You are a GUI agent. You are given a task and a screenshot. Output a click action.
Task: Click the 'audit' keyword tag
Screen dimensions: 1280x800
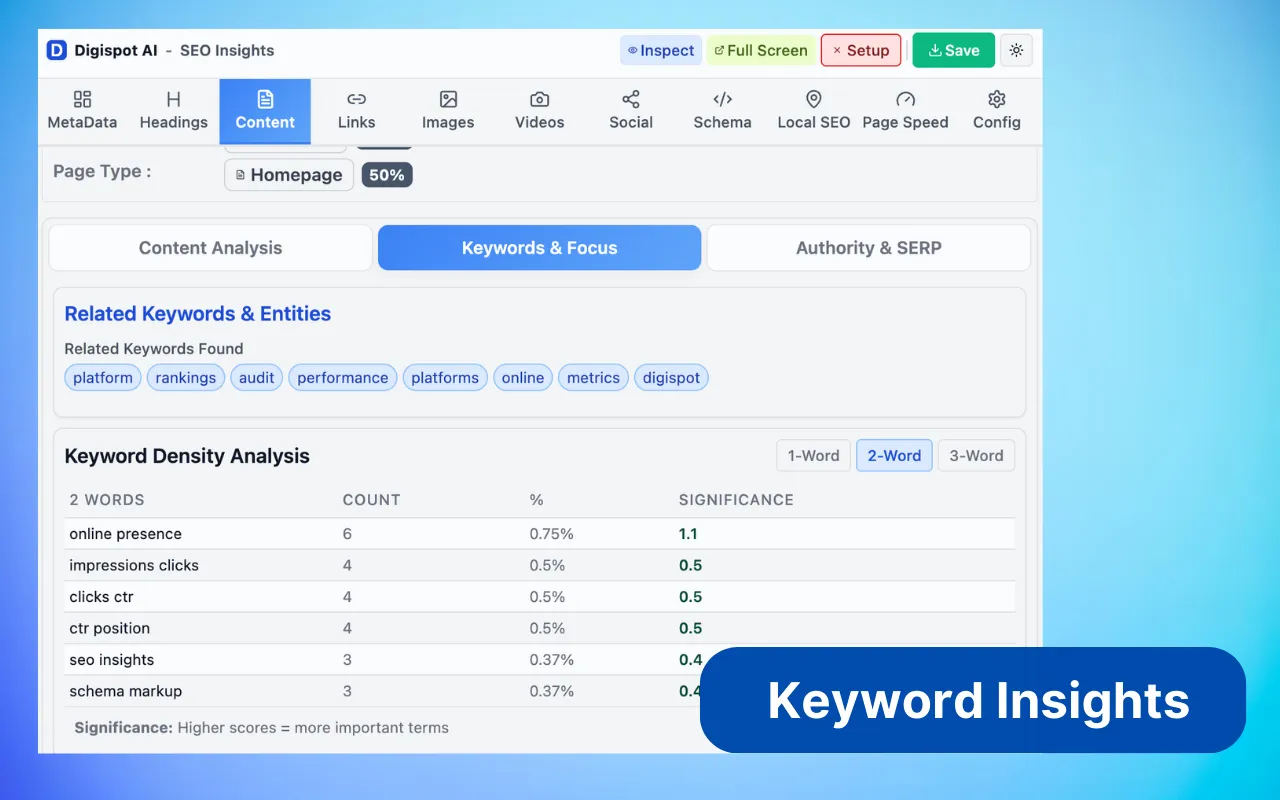256,377
